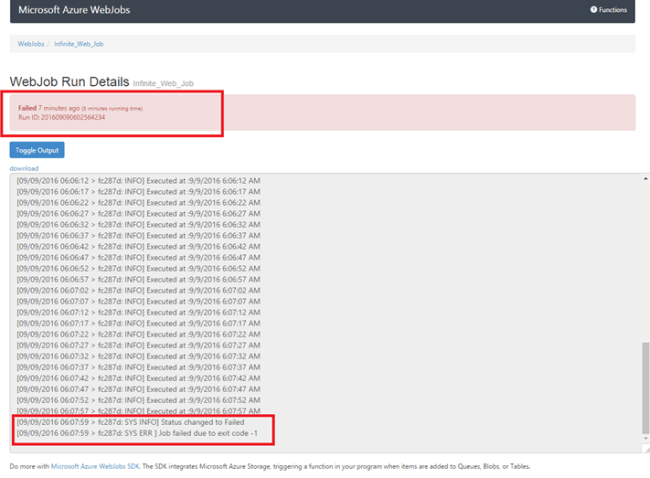Open the Functions help link in header
Viewport: 650px width, 478px height.
pyautogui.click(x=608, y=10)
